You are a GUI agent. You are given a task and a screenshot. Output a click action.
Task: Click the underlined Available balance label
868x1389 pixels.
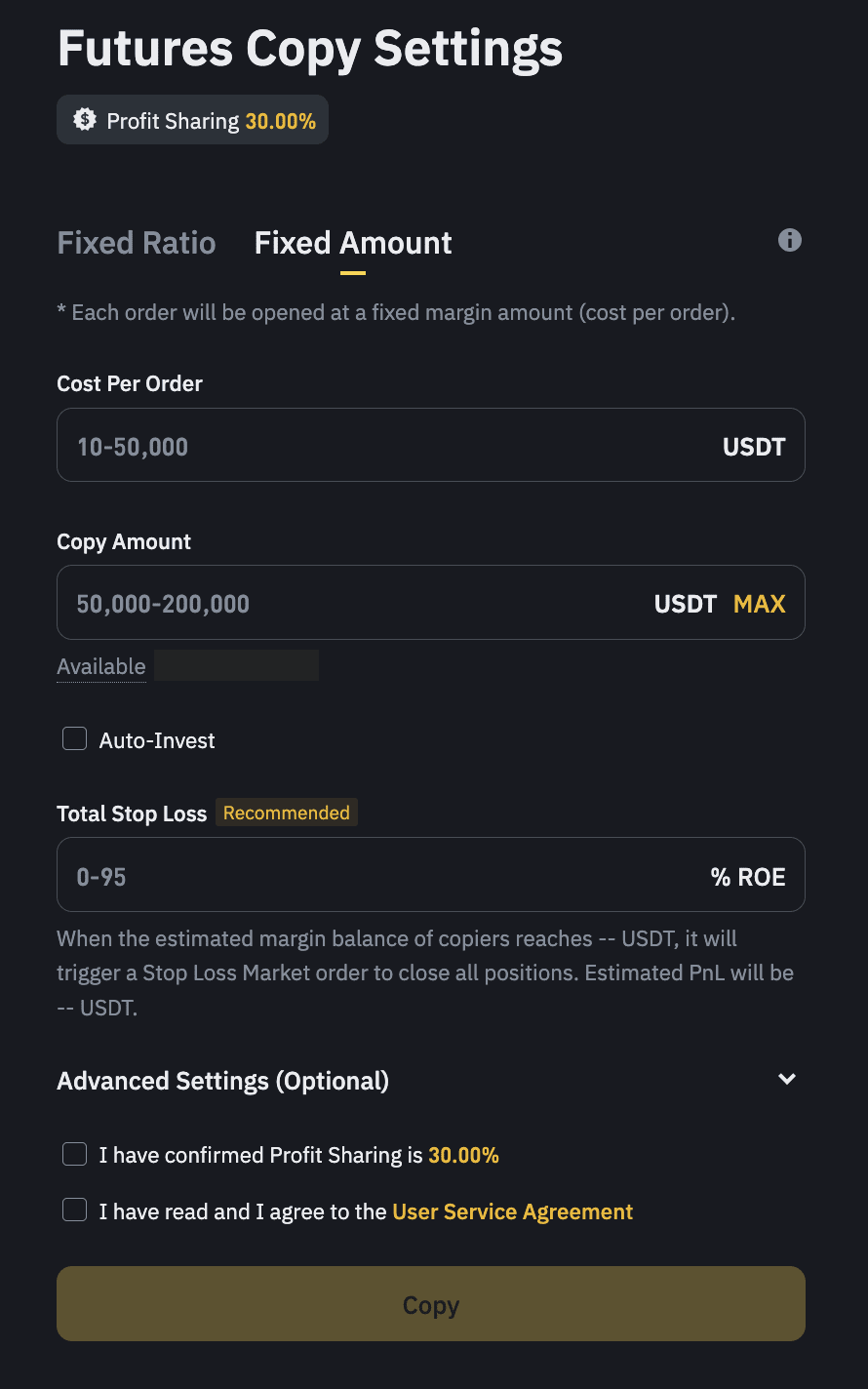(101, 667)
